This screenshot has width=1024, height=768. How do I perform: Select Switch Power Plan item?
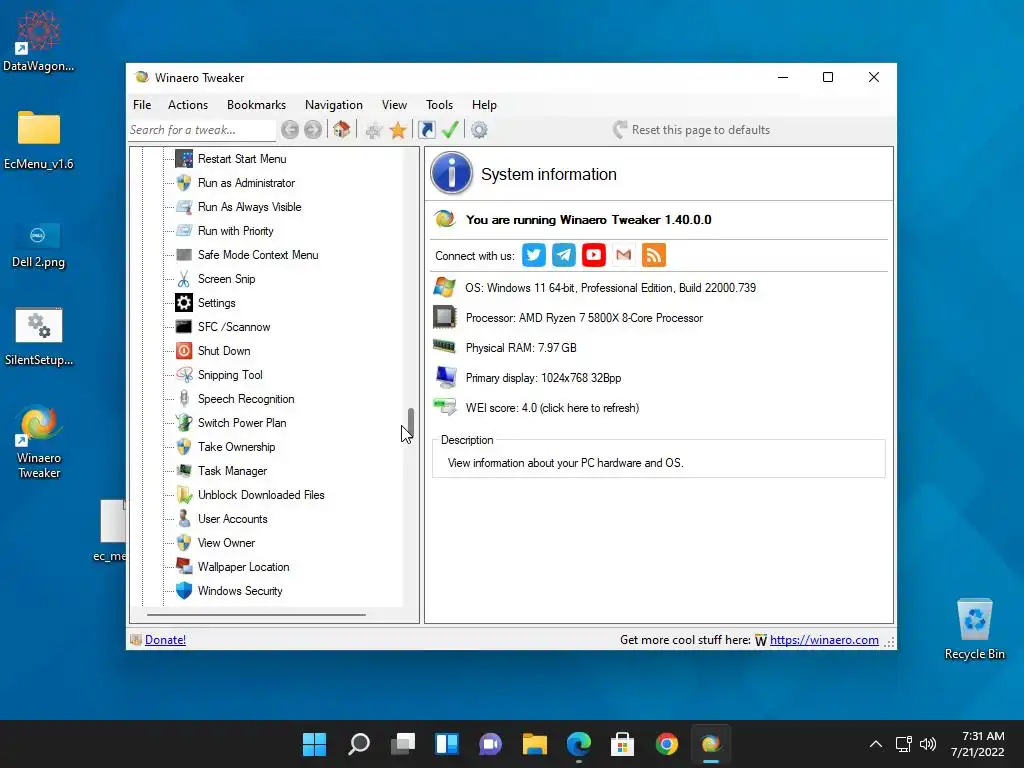tap(242, 423)
